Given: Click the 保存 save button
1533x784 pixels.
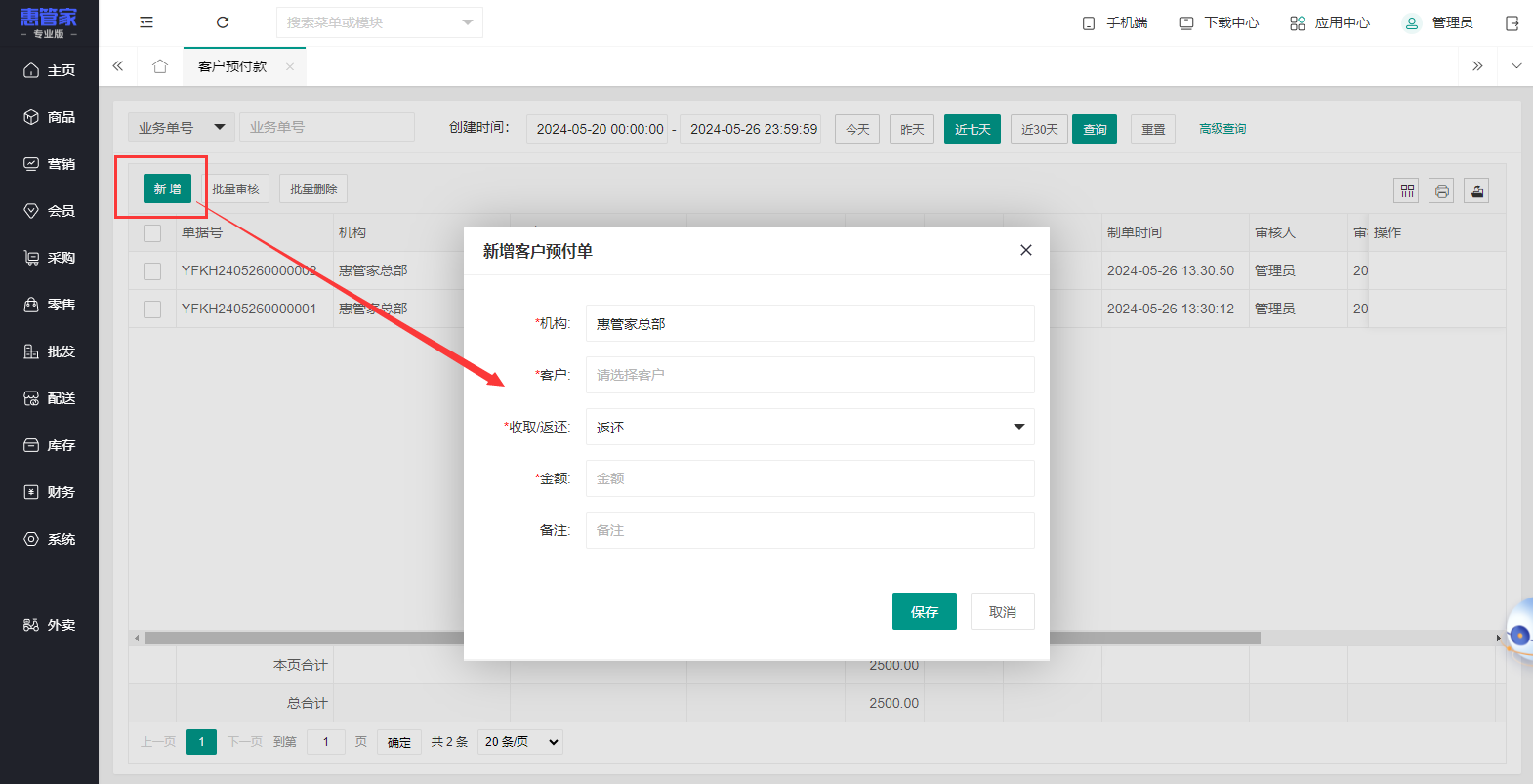Looking at the screenshot, I should click(925, 611).
